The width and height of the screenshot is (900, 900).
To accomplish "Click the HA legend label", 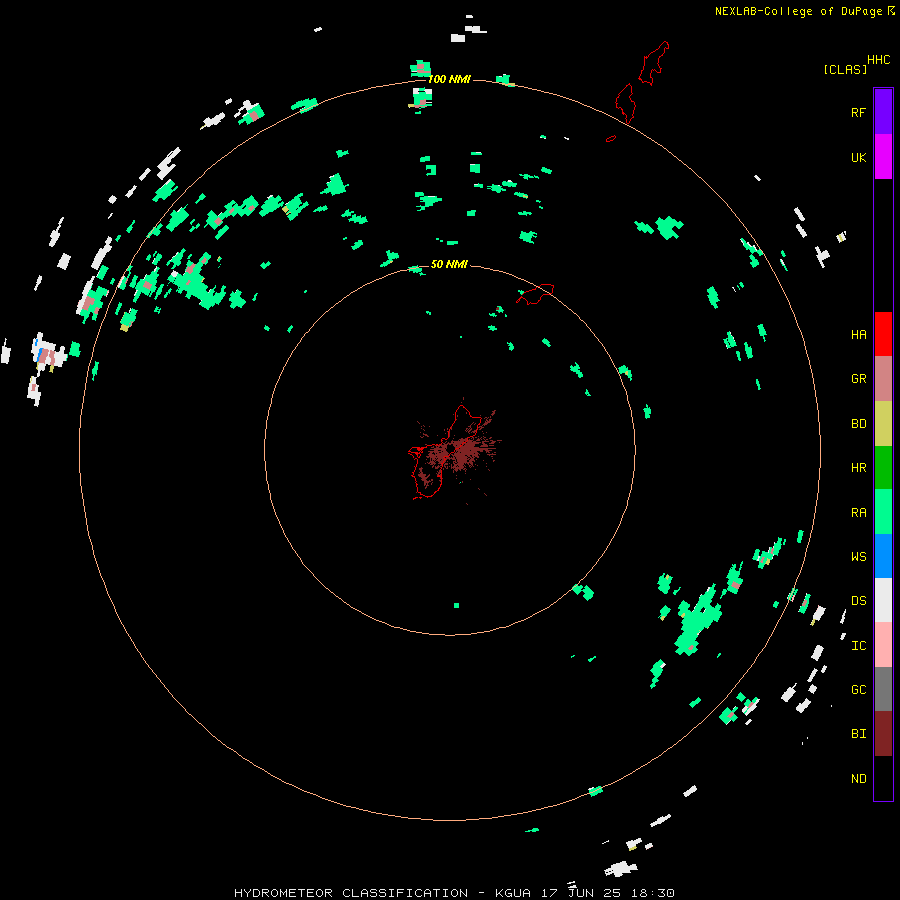I will pyautogui.click(x=858, y=335).
